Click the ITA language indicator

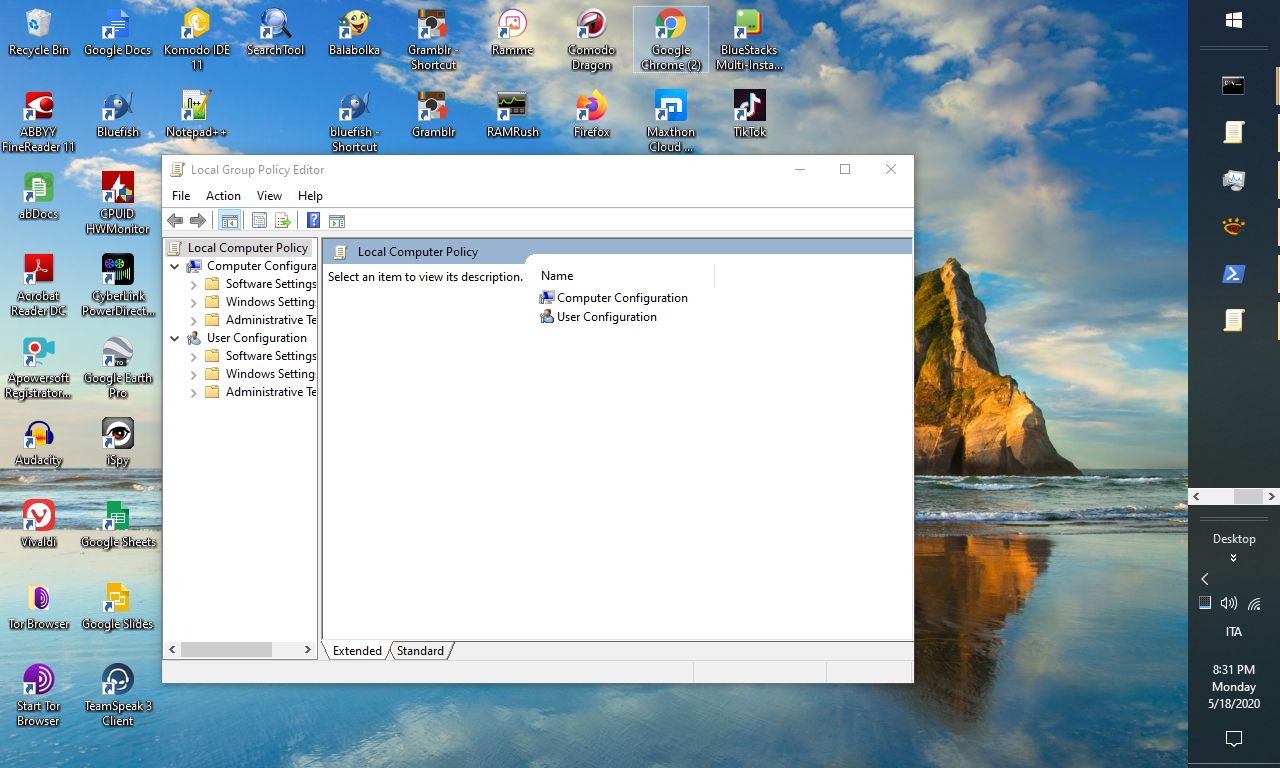point(1233,632)
